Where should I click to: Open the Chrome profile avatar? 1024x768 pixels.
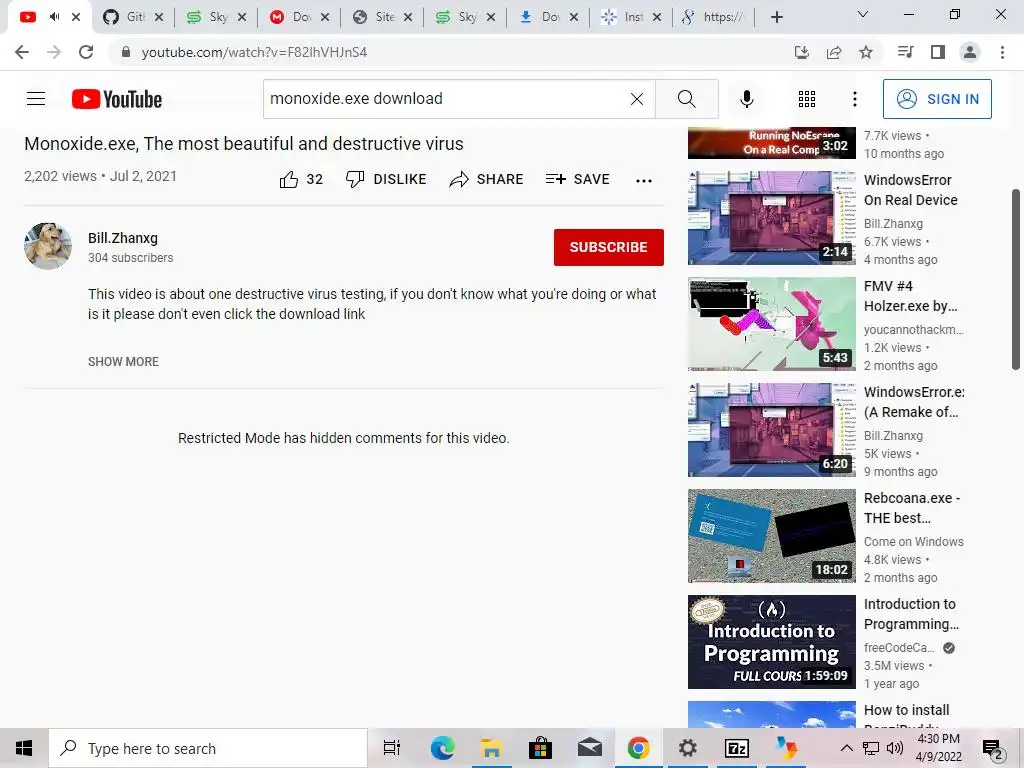pyautogui.click(x=970, y=52)
